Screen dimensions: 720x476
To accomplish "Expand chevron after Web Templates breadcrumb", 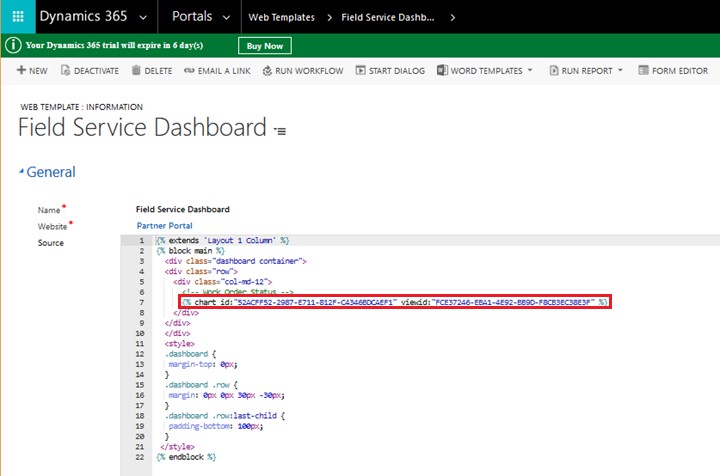I will point(329,17).
